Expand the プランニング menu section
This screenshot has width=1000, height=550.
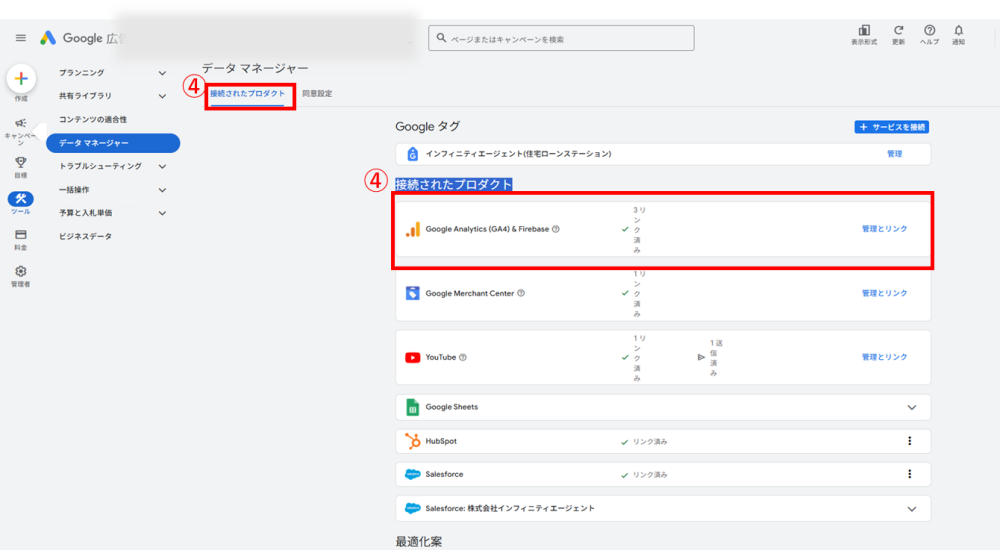pyautogui.click(x=162, y=73)
